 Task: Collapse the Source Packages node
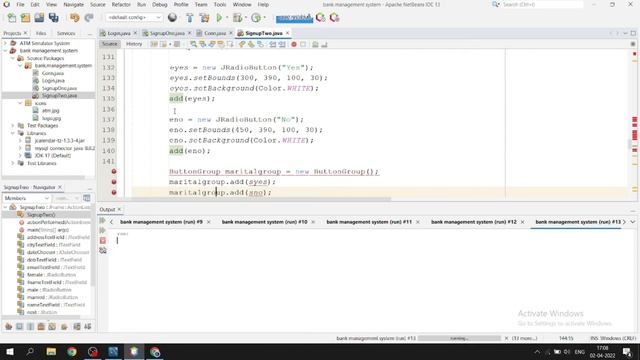click(13, 58)
